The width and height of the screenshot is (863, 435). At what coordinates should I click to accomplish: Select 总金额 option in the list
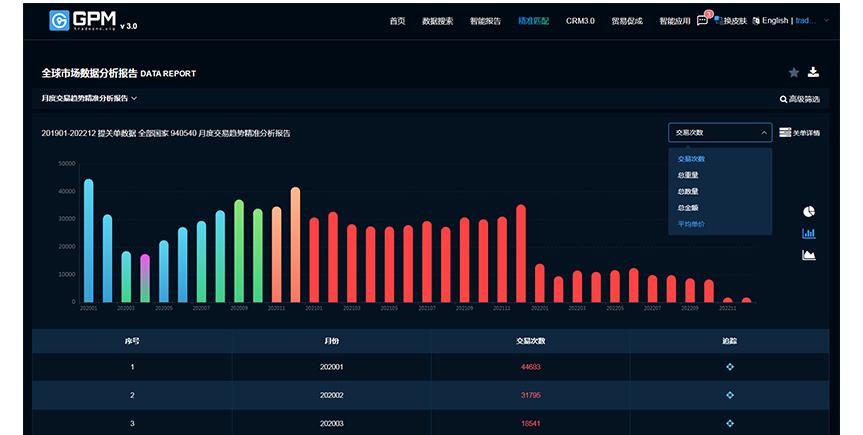687,207
